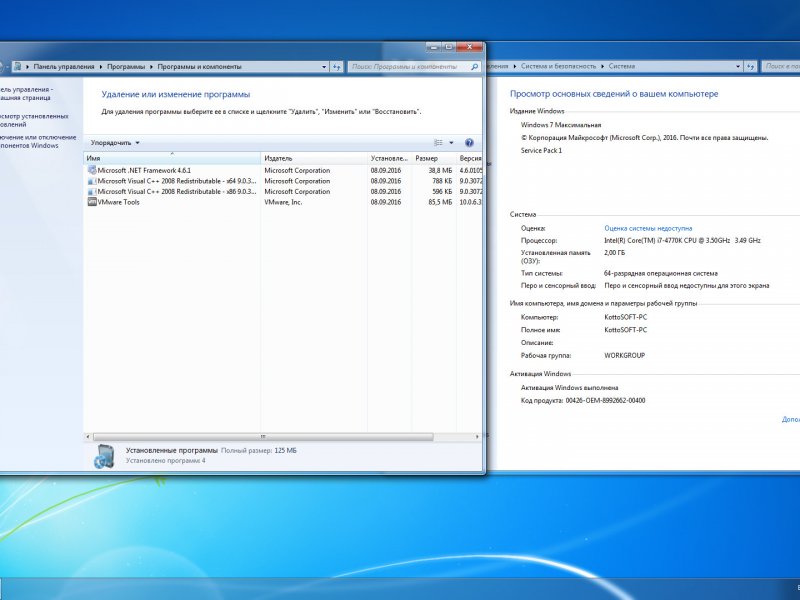Open help via the blue question mark icon
This screenshot has height=600, width=800.
(469, 143)
